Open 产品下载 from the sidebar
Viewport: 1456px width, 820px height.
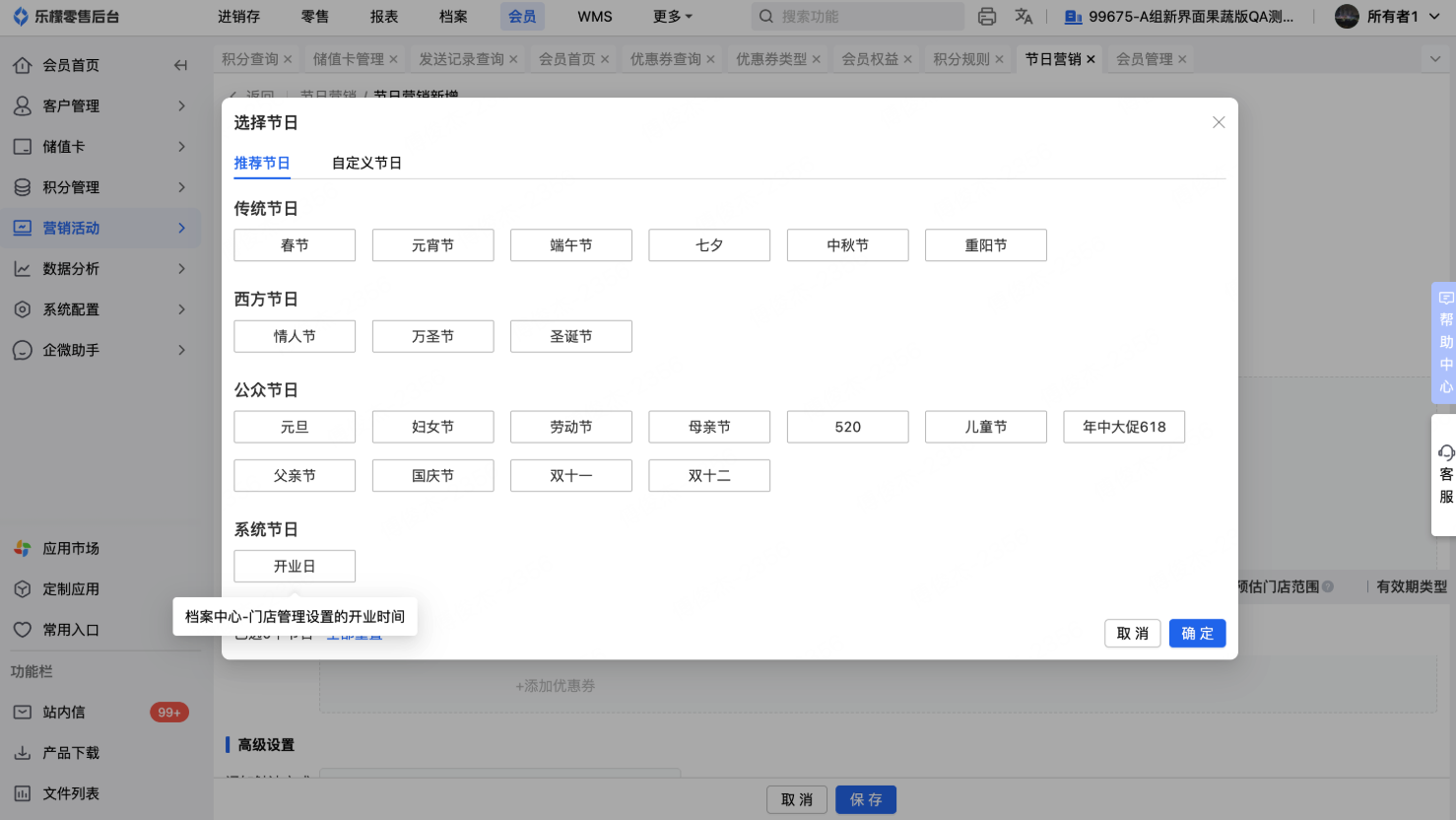[70, 752]
